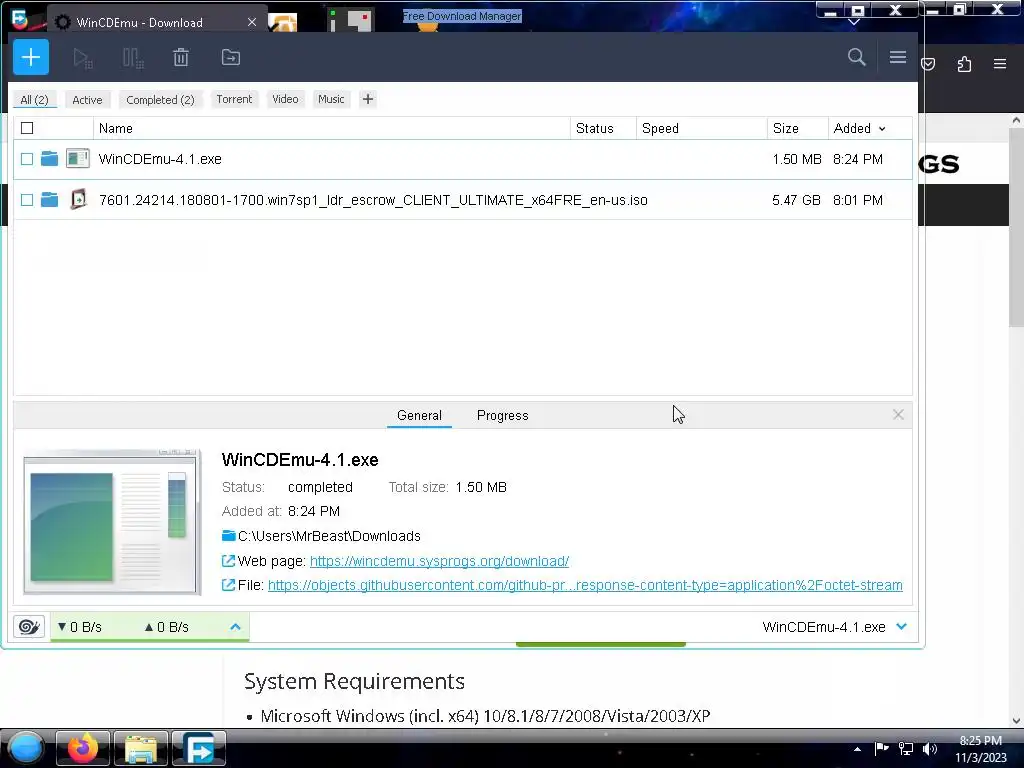Click Firefox icon in the taskbar
This screenshot has height=768, width=1024.
[x=83, y=748]
